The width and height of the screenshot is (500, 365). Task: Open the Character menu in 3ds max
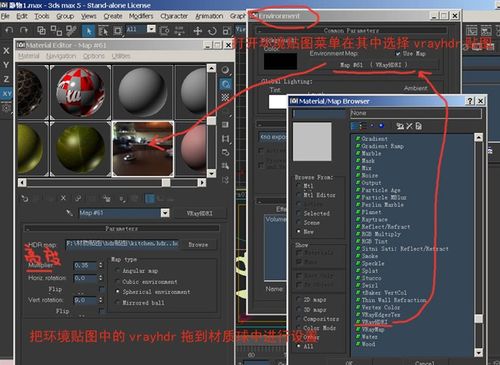point(174,16)
